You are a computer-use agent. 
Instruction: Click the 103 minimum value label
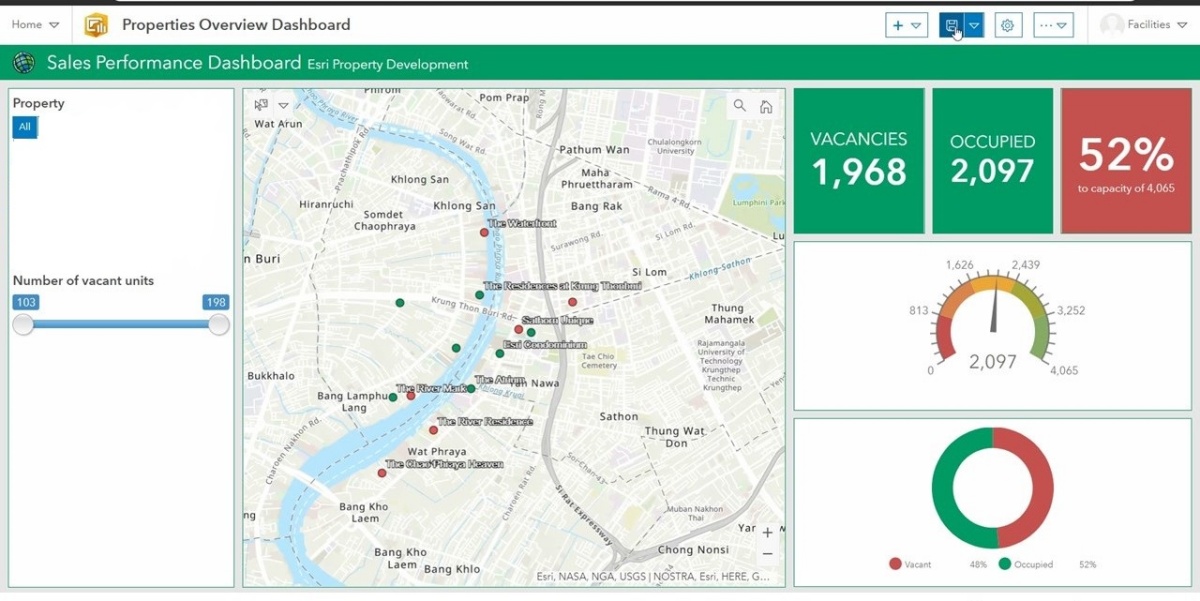[25, 302]
